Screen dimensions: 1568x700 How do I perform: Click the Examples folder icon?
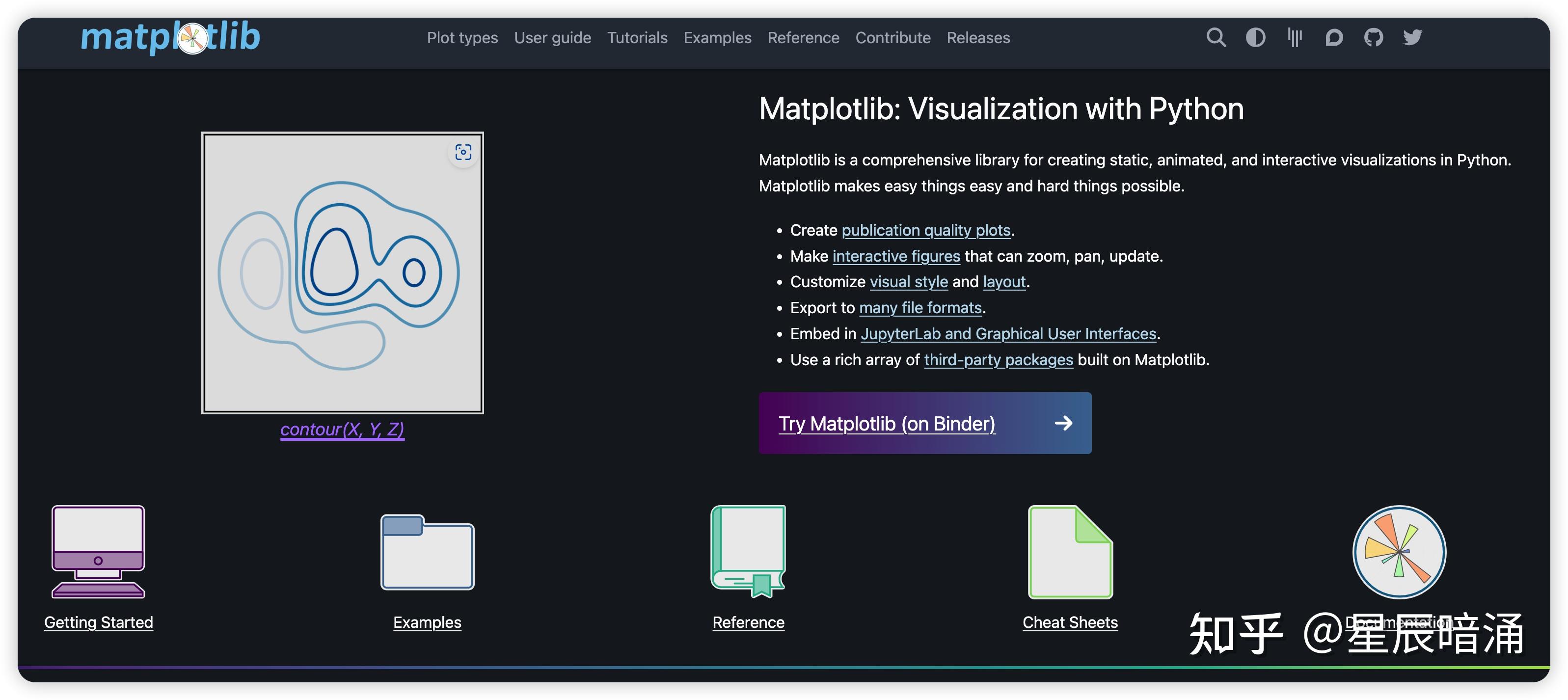[x=427, y=553]
